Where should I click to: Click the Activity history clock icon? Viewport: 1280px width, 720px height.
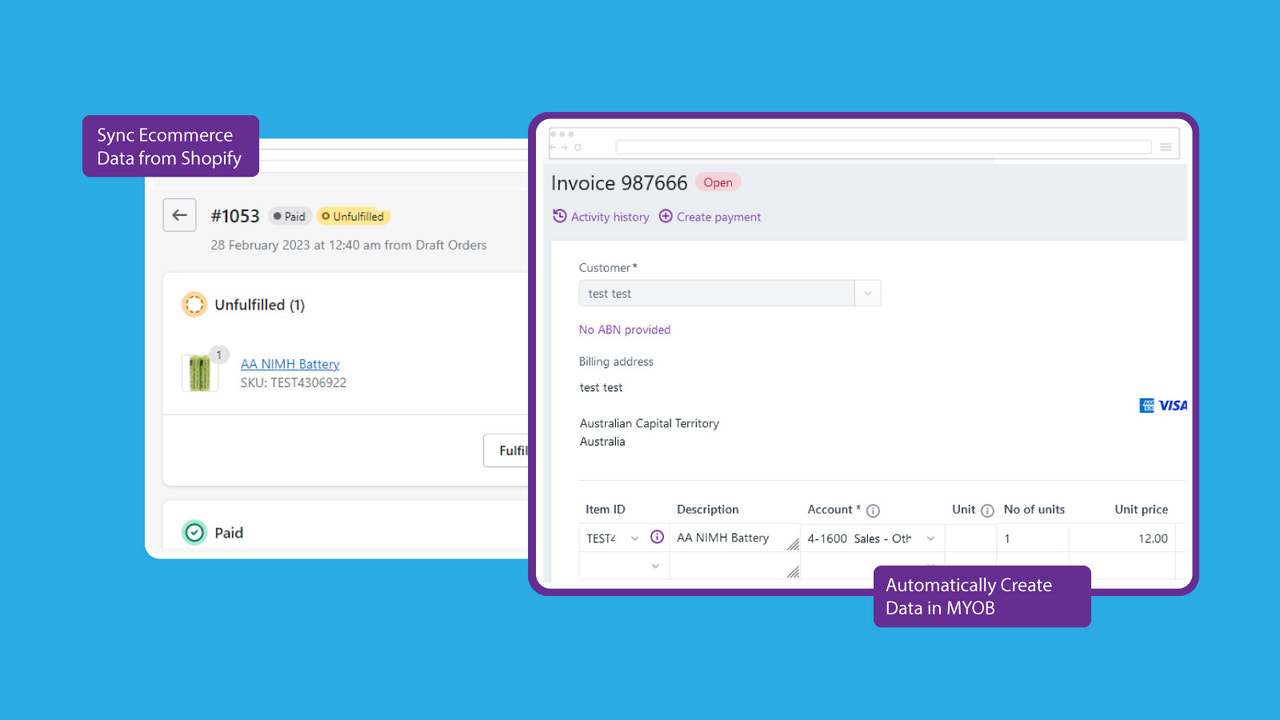point(560,216)
